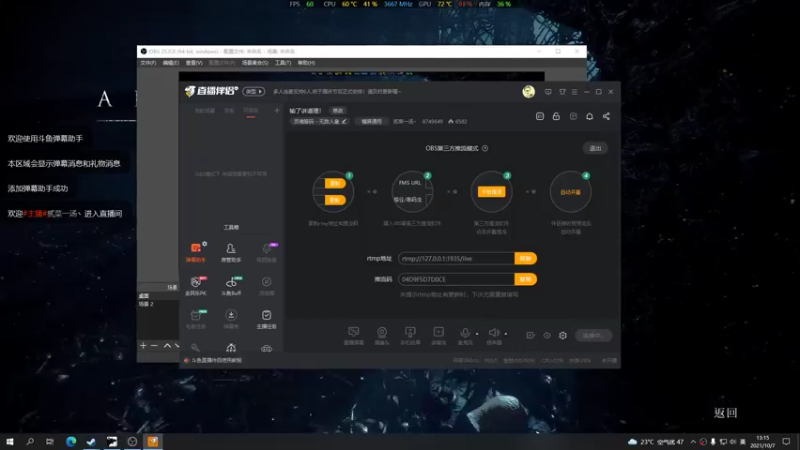The width and height of the screenshot is (800, 450).
Task: Click the upper orange copy button in step 1
Action: point(335,183)
